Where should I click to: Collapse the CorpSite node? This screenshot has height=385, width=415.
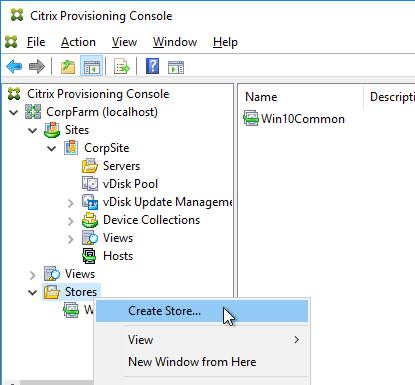(52, 148)
